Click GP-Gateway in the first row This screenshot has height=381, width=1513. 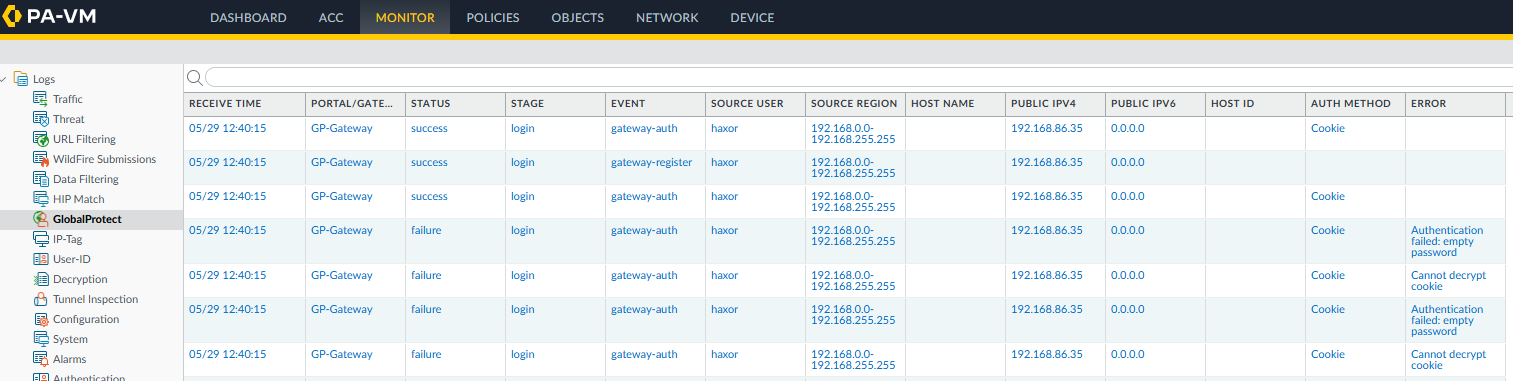[x=341, y=128]
